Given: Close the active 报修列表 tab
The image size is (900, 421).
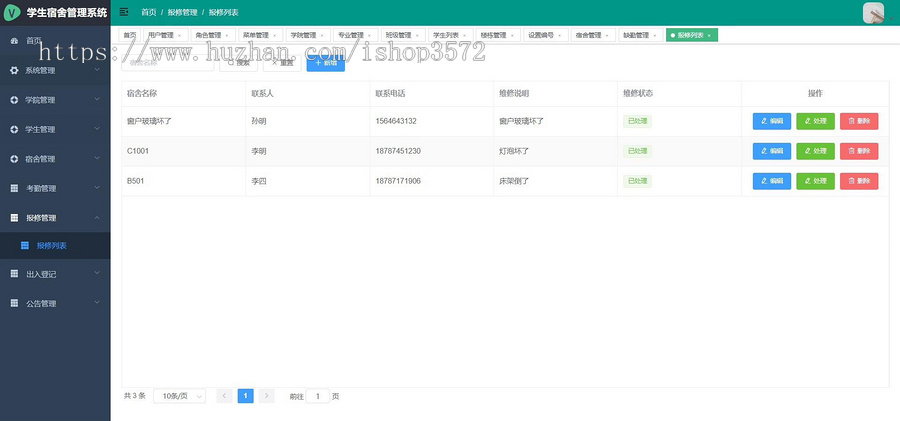Looking at the screenshot, I should [709, 36].
